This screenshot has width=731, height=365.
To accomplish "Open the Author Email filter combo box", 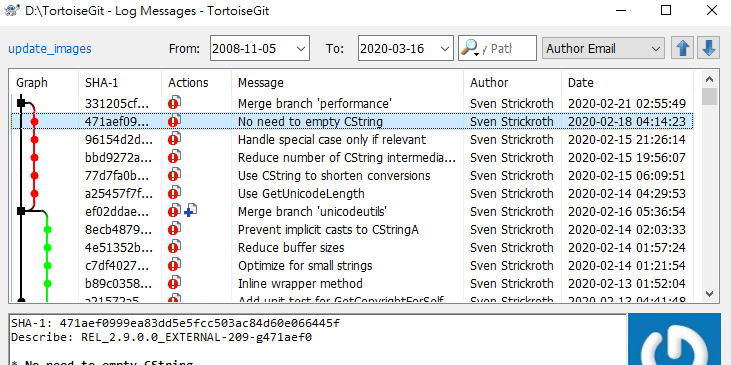I will click(603, 48).
